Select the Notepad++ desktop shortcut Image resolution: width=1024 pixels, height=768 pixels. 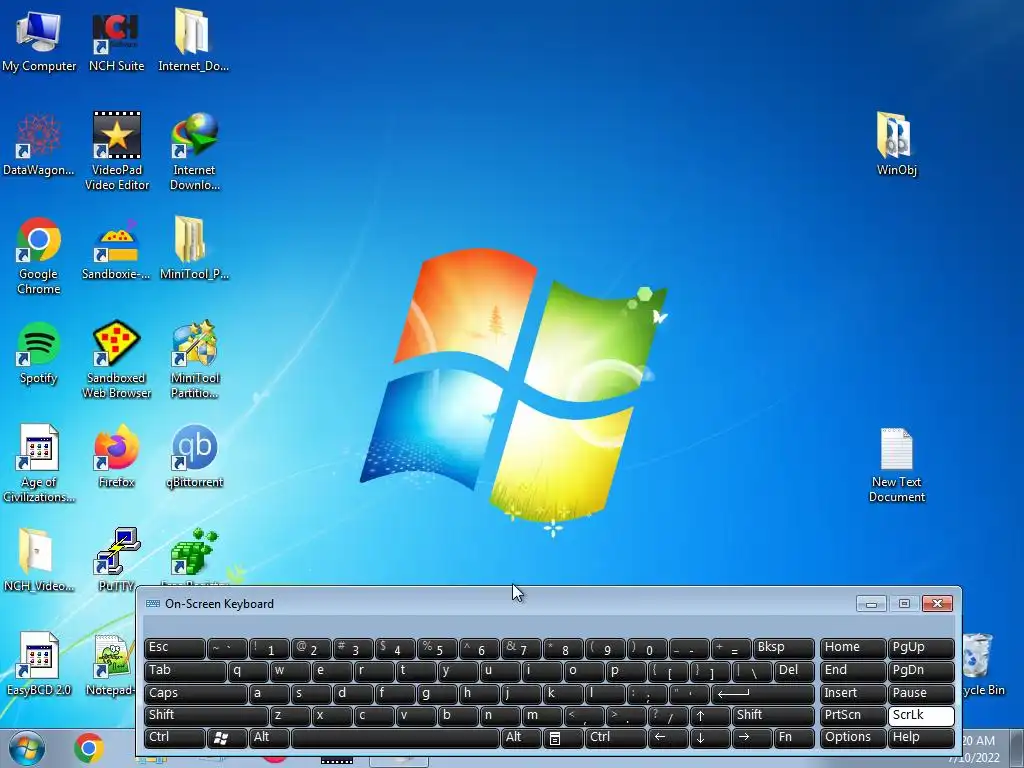[111, 664]
